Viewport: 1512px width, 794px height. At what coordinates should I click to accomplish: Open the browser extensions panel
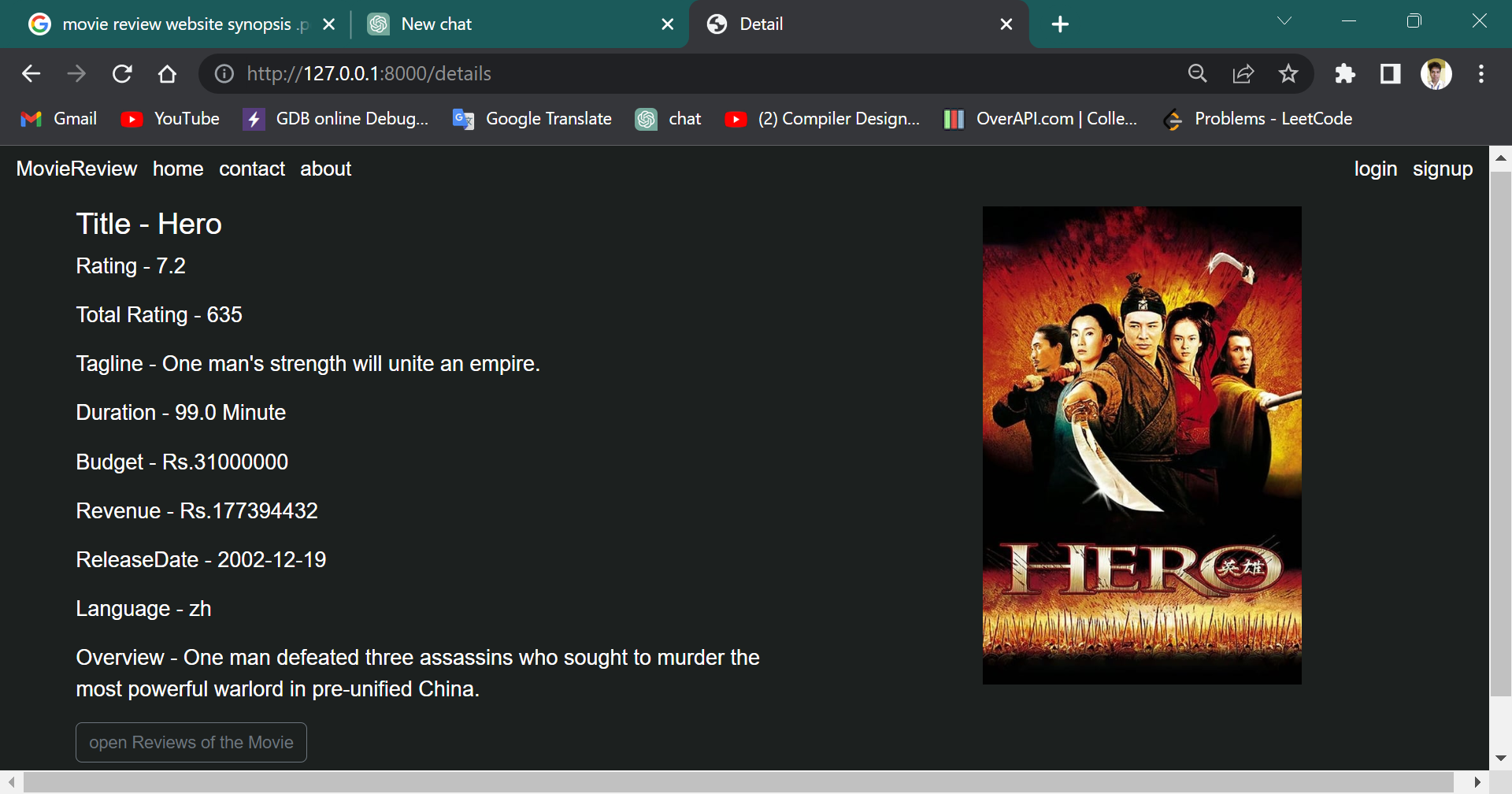point(1344,73)
